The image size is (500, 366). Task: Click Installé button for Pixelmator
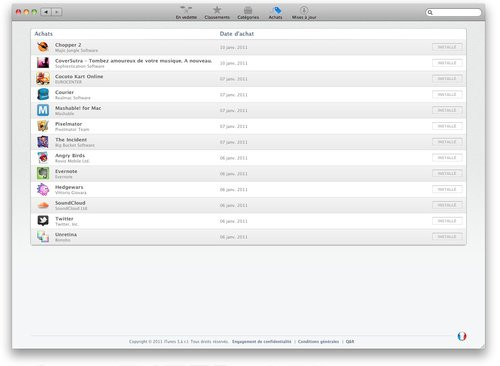447,126
